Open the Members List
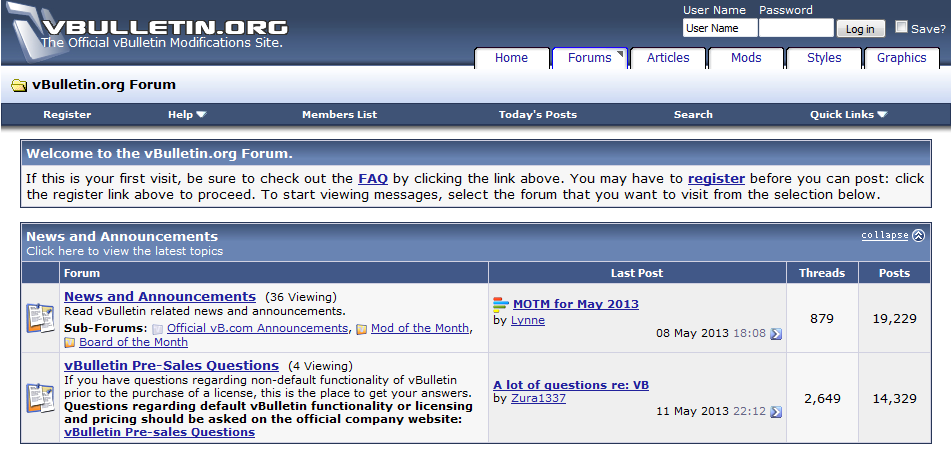 point(339,114)
